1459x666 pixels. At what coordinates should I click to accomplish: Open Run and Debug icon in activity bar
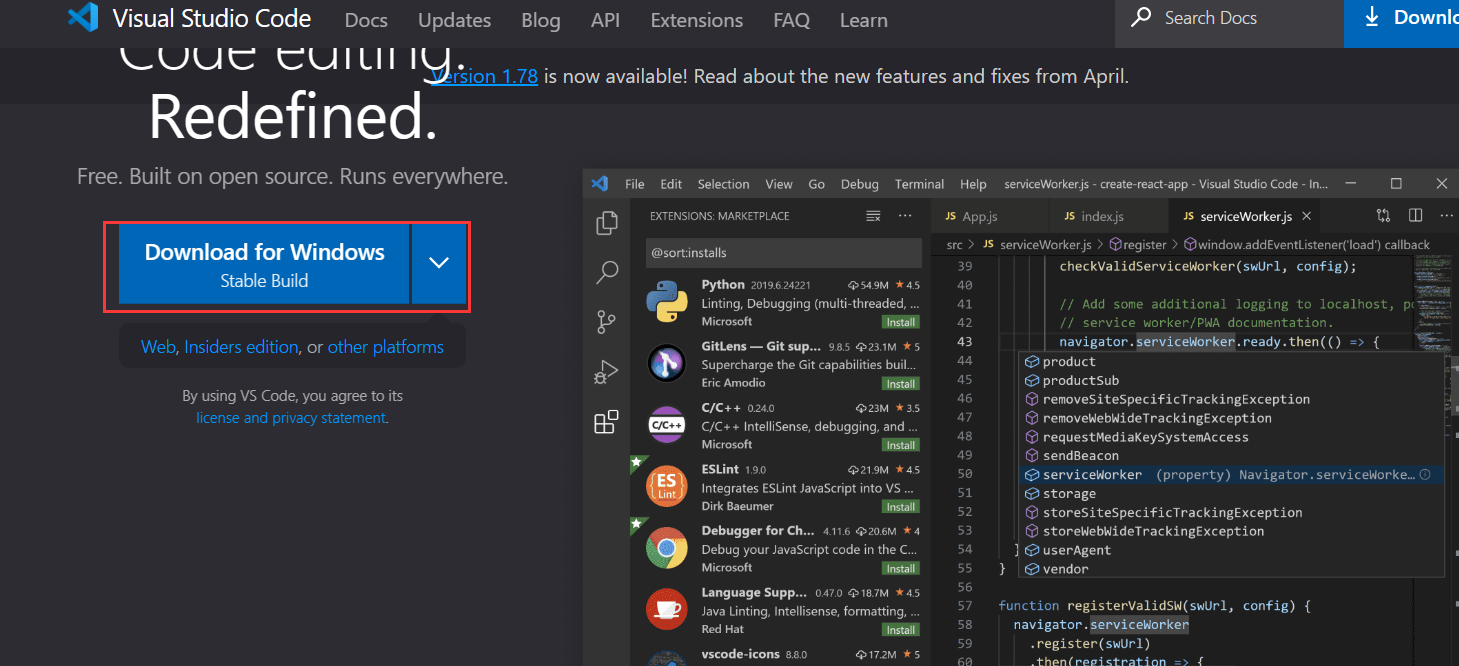606,372
